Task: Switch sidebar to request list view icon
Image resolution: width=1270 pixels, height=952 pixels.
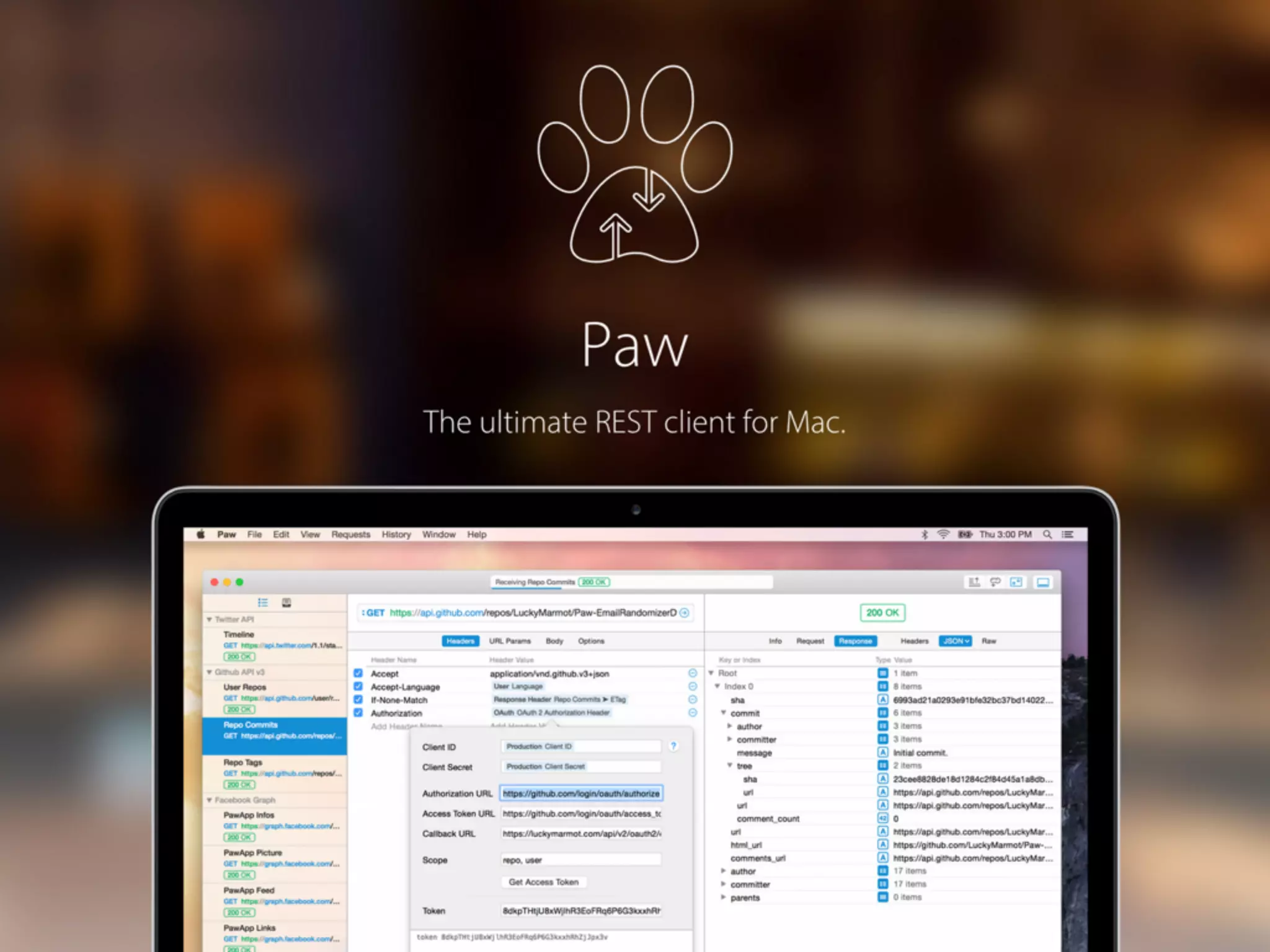Action: point(263,602)
